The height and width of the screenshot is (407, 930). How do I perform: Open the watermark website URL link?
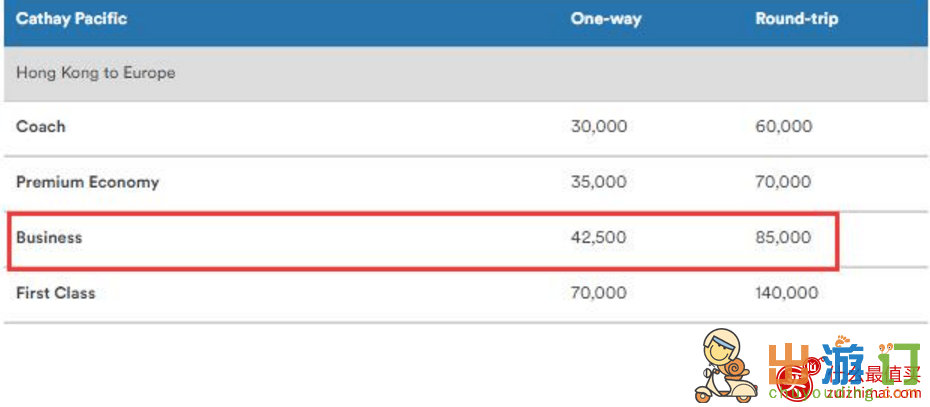point(845,393)
